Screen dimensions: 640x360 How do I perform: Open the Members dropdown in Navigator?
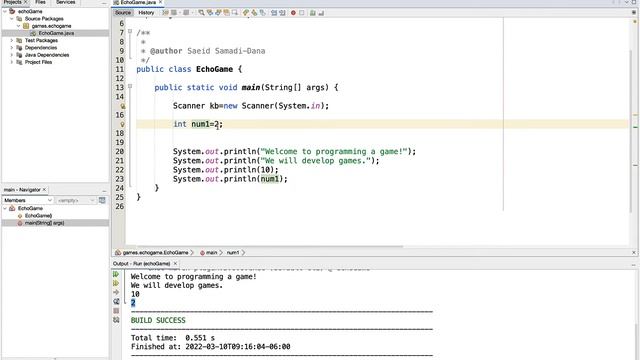(28, 200)
